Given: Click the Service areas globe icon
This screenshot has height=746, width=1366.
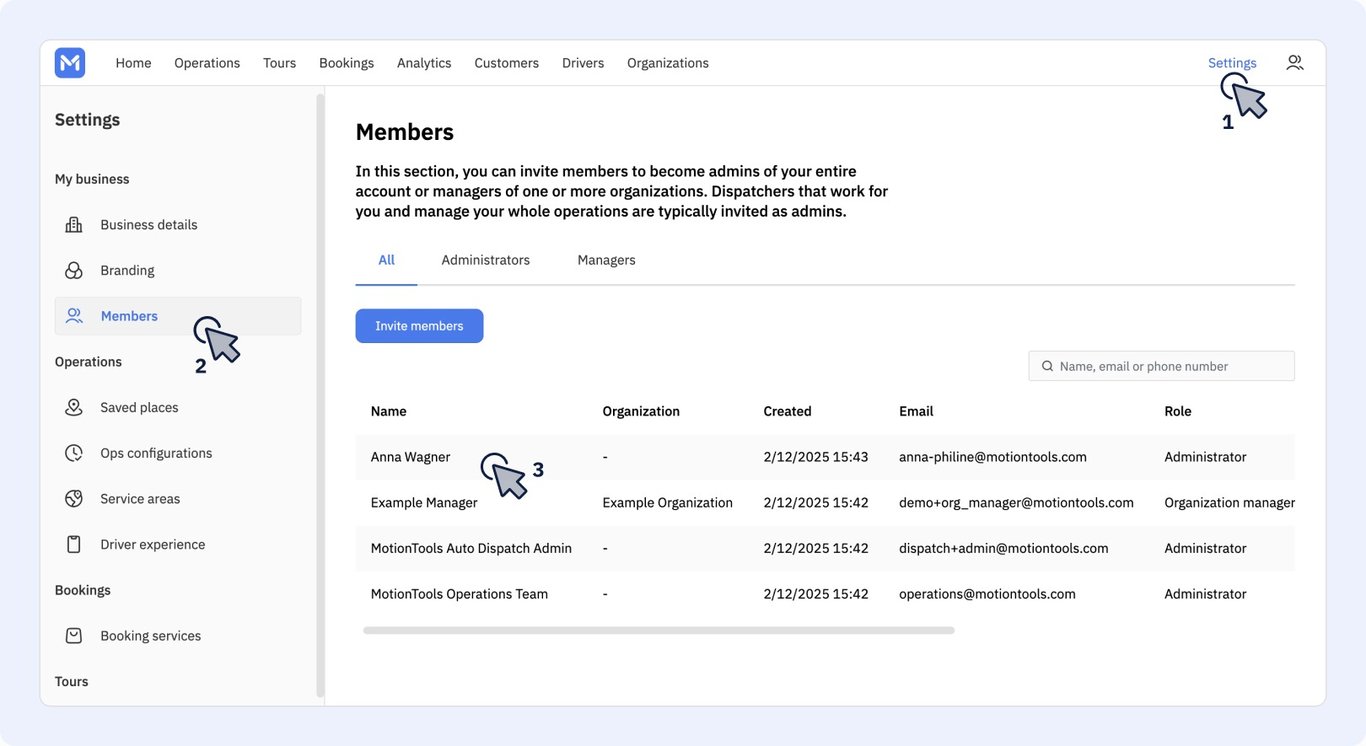Looking at the screenshot, I should [x=74, y=499].
